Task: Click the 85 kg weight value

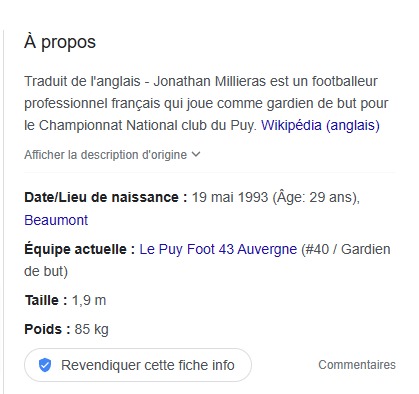Action: click(92, 329)
